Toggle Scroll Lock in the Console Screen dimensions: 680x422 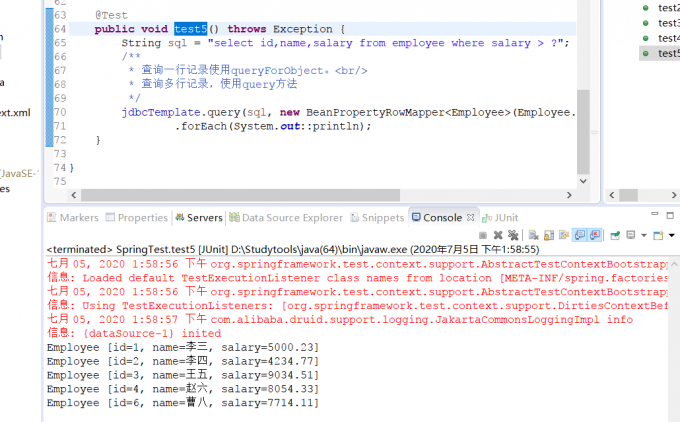(x=549, y=235)
